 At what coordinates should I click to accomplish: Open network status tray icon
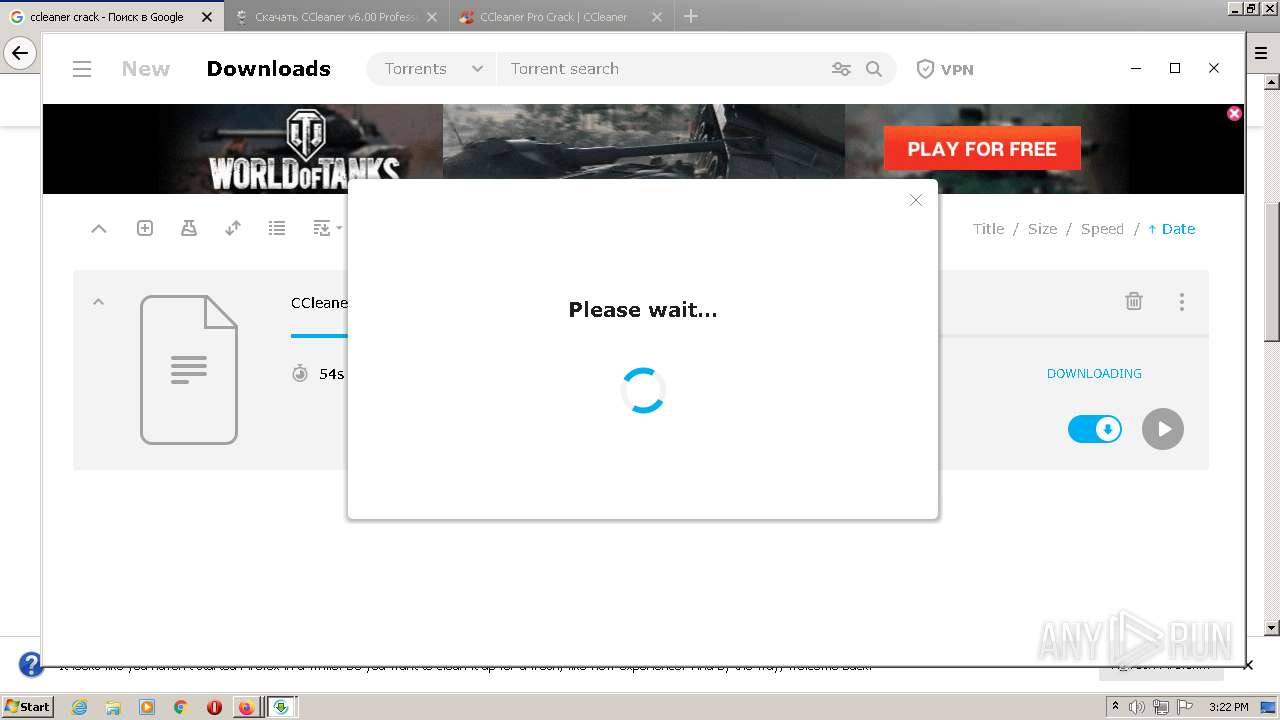click(x=1160, y=707)
